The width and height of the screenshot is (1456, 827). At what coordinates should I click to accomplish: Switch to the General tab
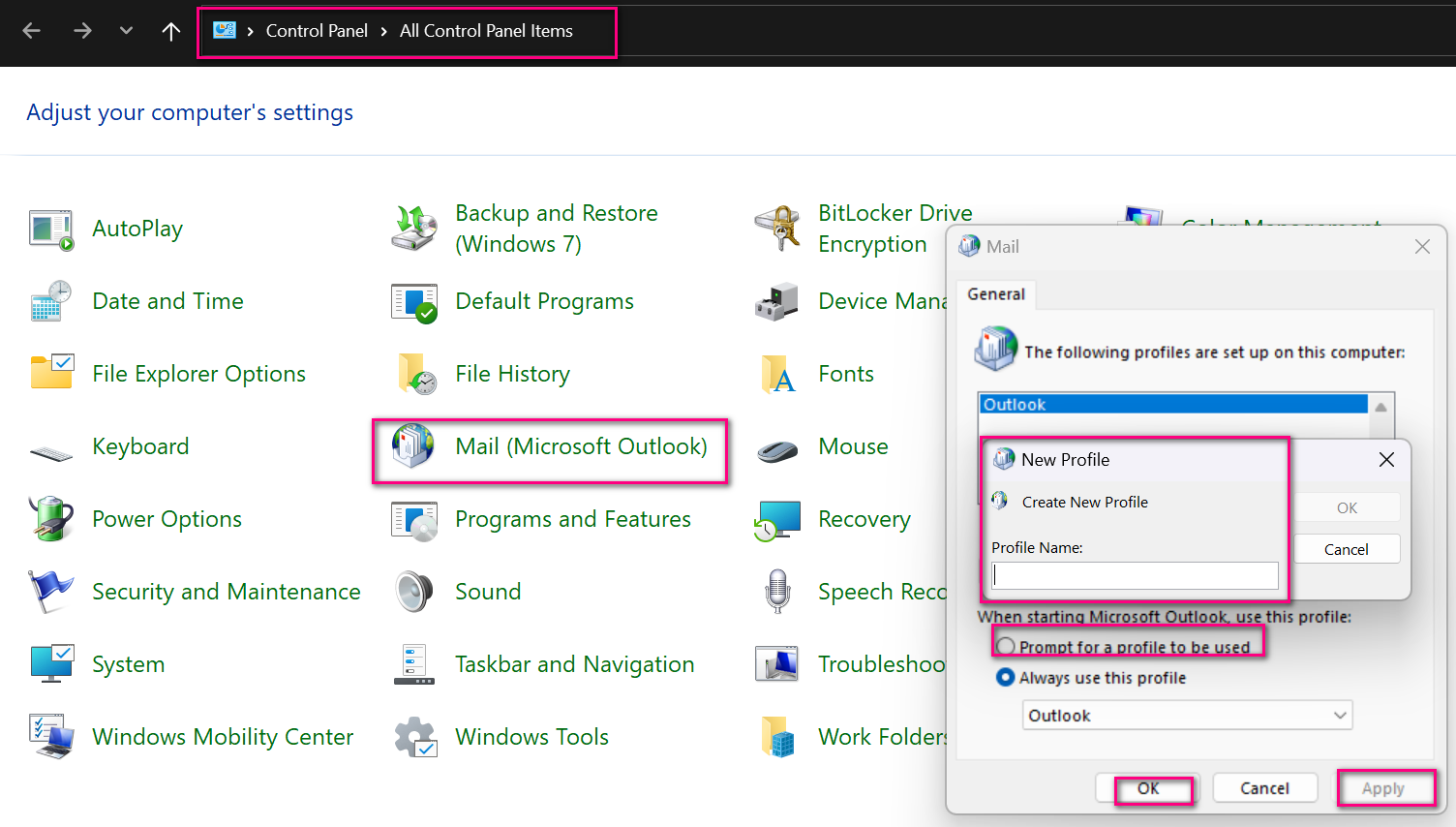coord(996,293)
